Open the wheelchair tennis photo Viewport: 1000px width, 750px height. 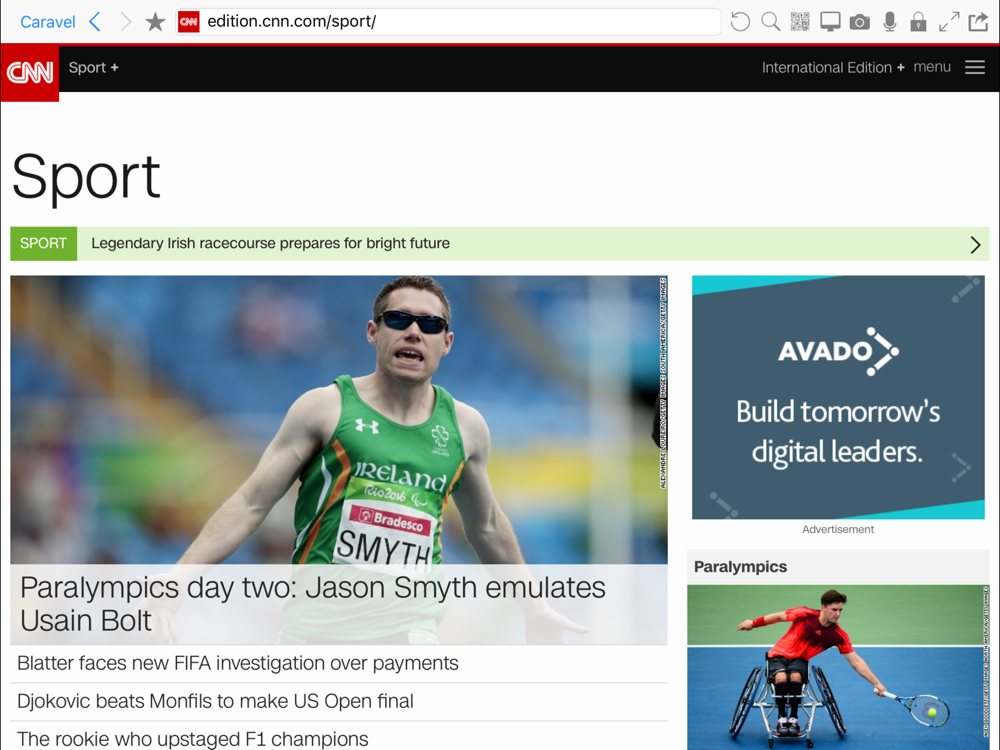point(838,667)
